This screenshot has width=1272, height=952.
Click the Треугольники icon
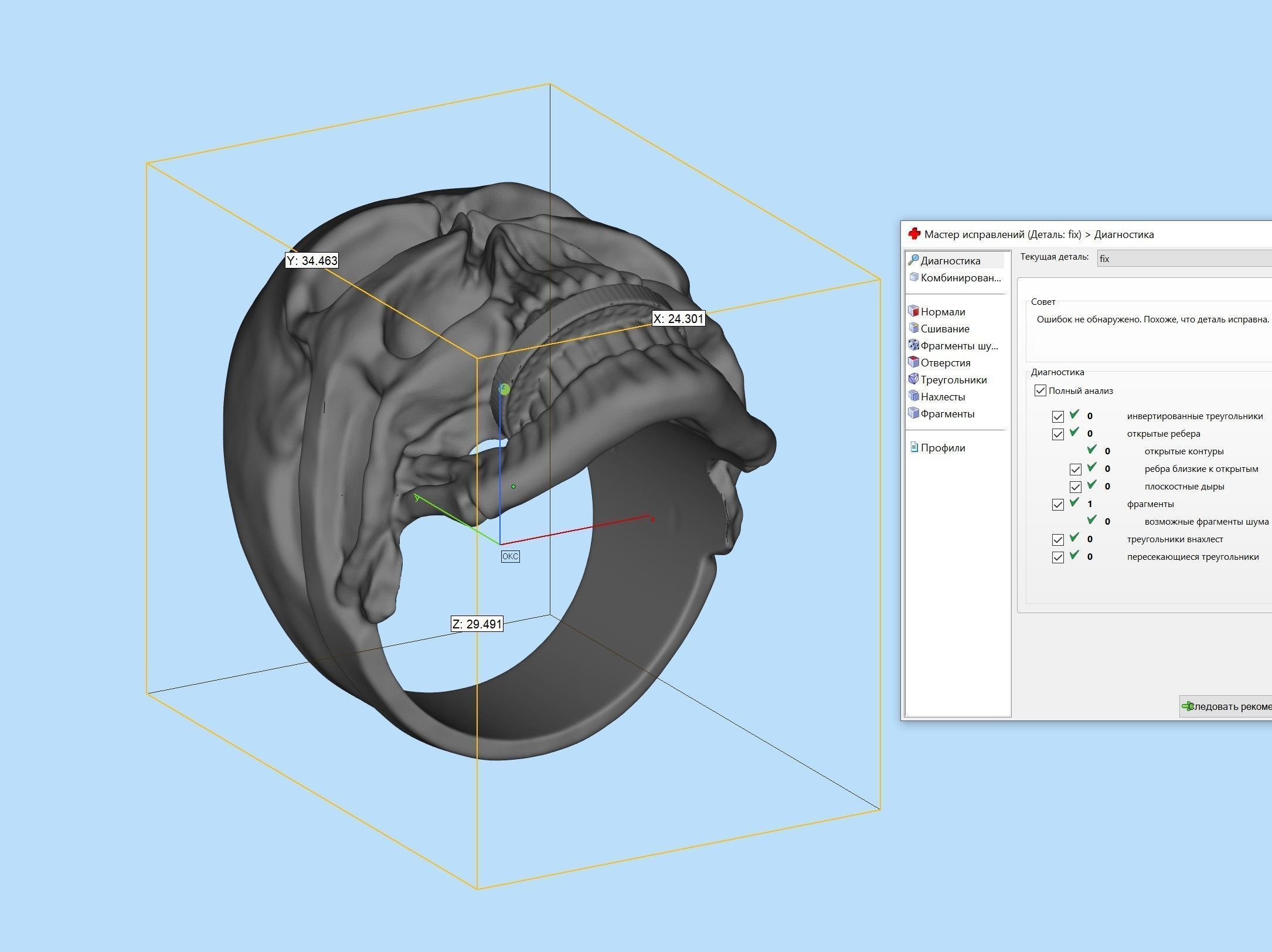(913, 379)
